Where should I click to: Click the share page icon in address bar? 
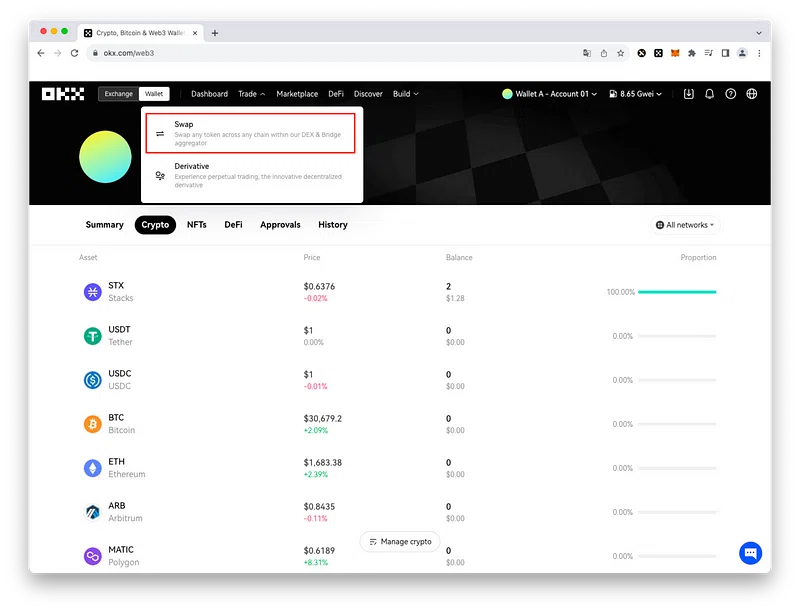pos(604,53)
